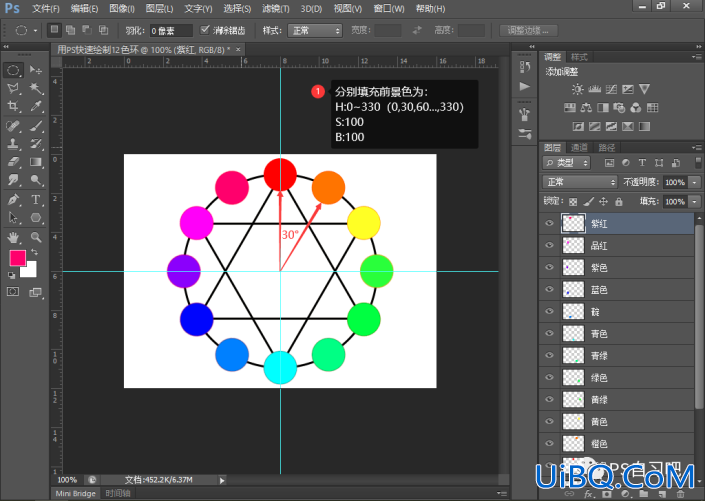Select the Eyedropper tool
This screenshot has height=501, width=705.
36,106
